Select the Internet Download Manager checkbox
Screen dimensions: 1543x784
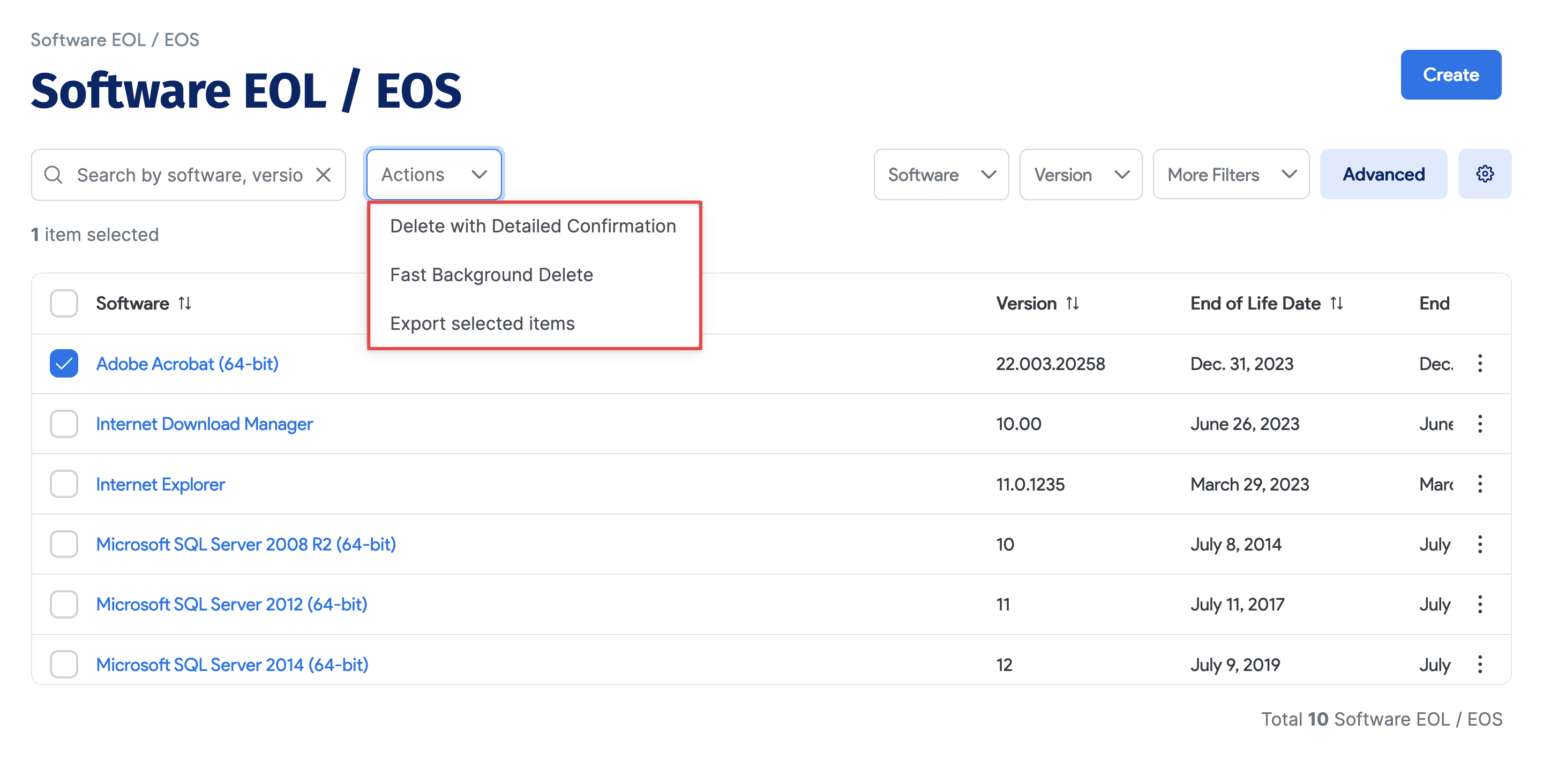click(x=64, y=424)
